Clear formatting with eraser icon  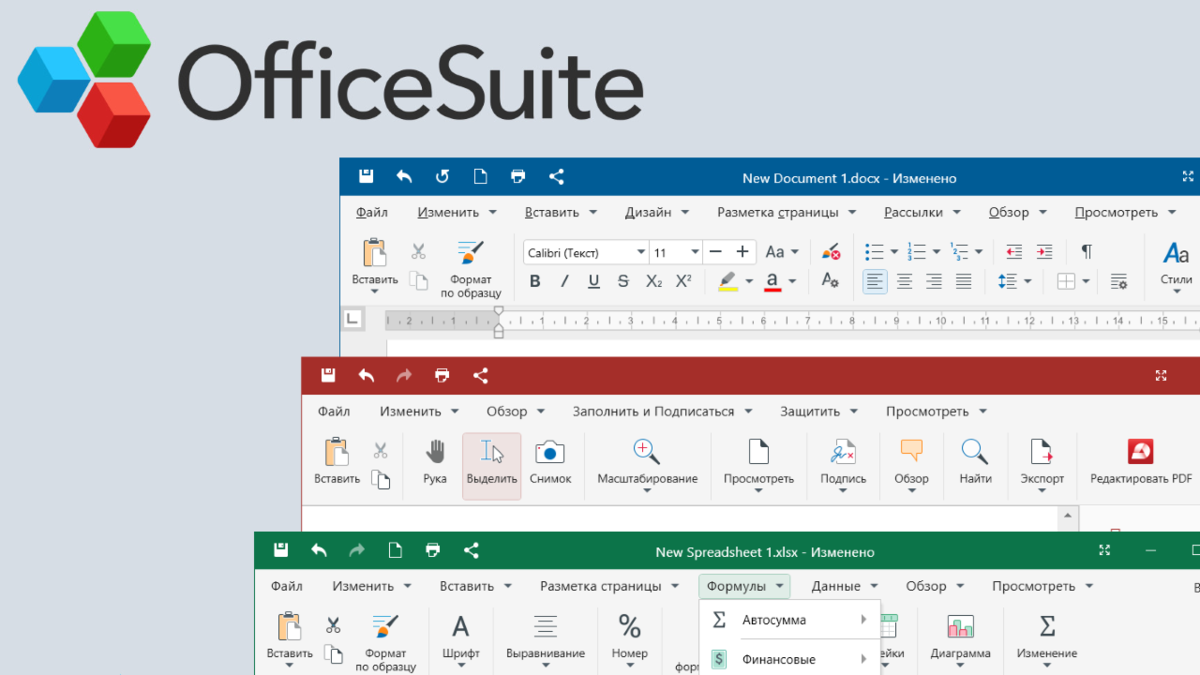pyautogui.click(x=831, y=252)
